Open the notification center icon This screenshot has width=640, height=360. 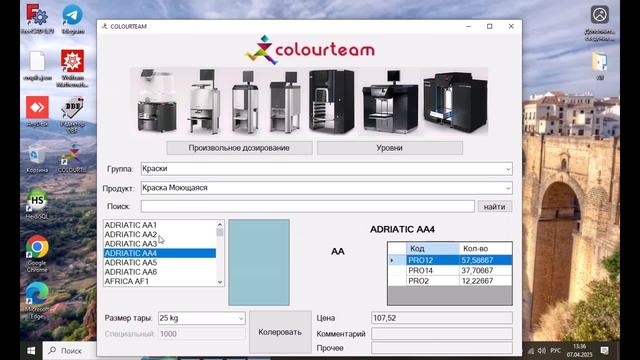(604, 351)
